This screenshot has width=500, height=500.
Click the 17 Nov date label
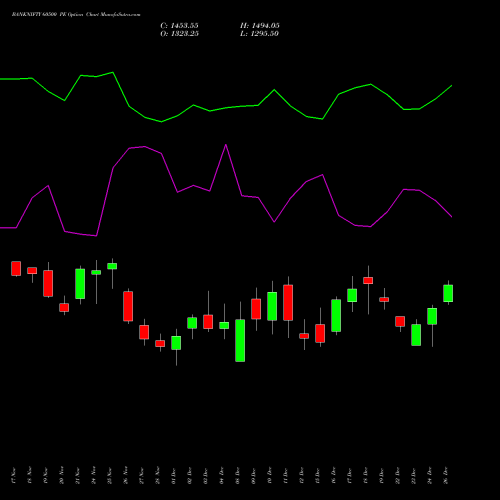pos(13,476)
